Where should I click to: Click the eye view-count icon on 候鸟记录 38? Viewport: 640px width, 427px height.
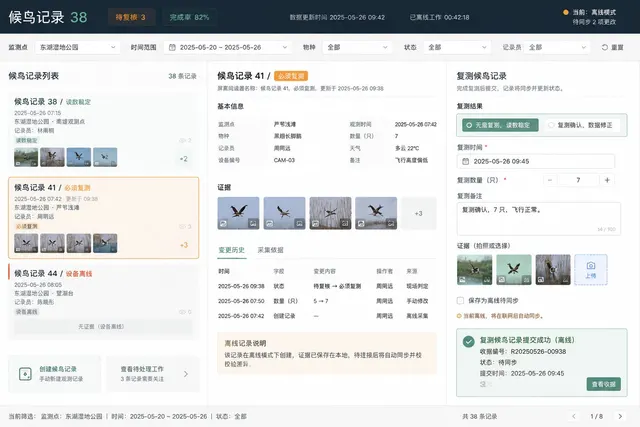[182, 140]
